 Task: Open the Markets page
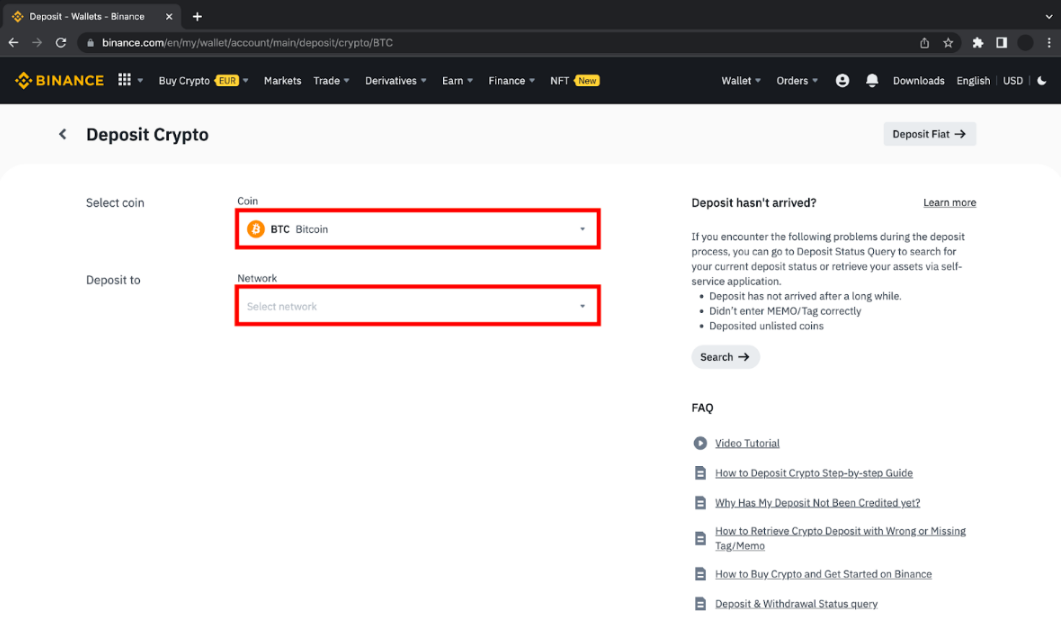click(282, 81)
